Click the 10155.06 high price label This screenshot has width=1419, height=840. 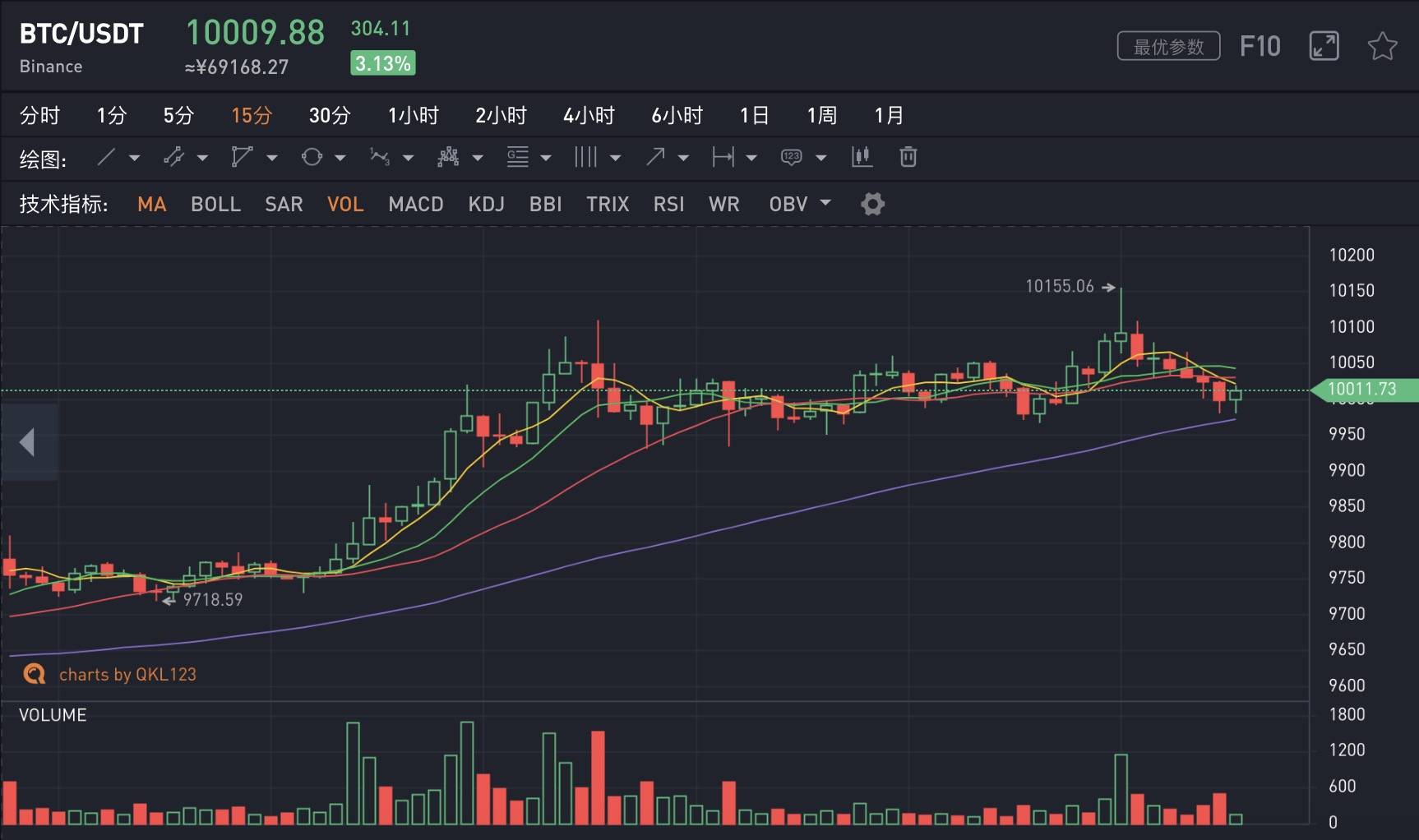[x=1060, y=286]
